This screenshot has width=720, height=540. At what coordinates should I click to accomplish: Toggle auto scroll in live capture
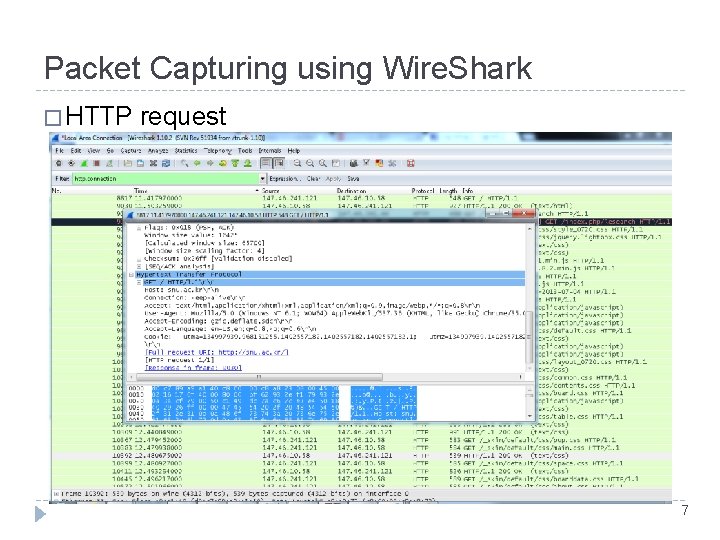[x=279, y=163]
